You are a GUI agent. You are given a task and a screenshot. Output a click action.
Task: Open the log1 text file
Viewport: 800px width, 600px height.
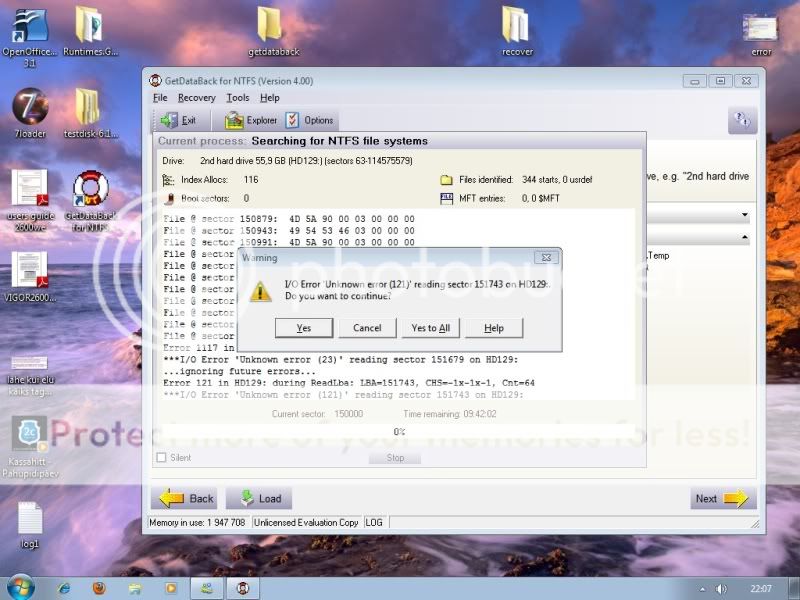tap(30, 526)
